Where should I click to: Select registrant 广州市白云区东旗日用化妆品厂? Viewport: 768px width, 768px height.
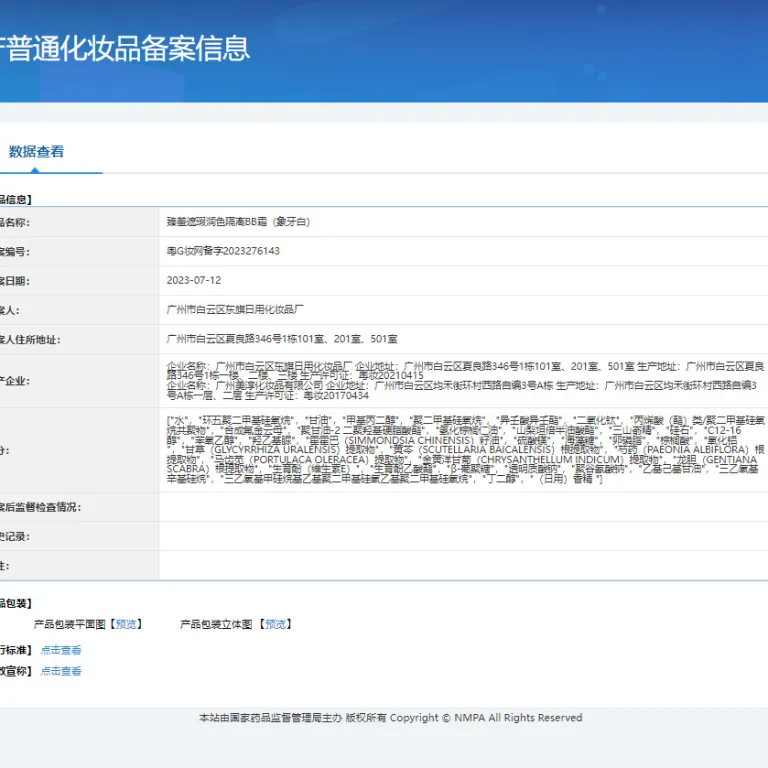[235, 310]
